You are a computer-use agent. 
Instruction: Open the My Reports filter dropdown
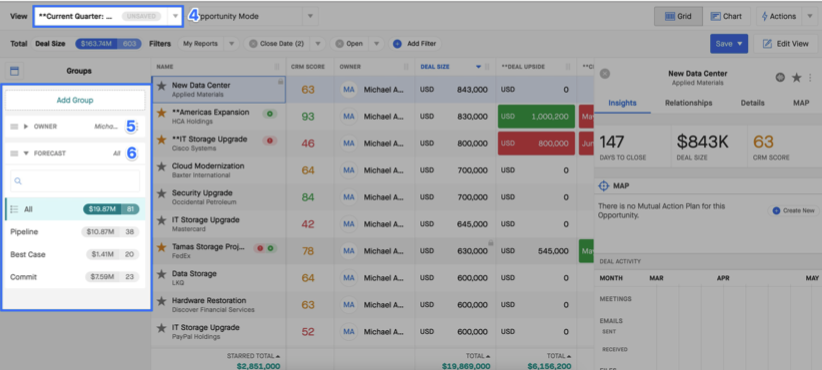click(x=231, y=44)
